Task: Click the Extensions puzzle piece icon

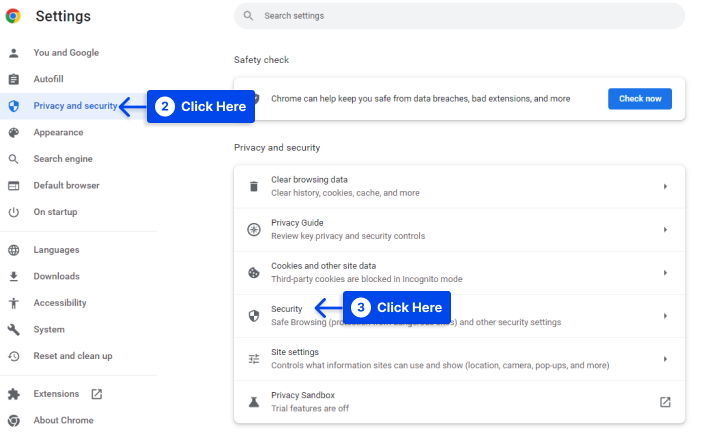Action: pyautogui.click(x=14, y=394)
